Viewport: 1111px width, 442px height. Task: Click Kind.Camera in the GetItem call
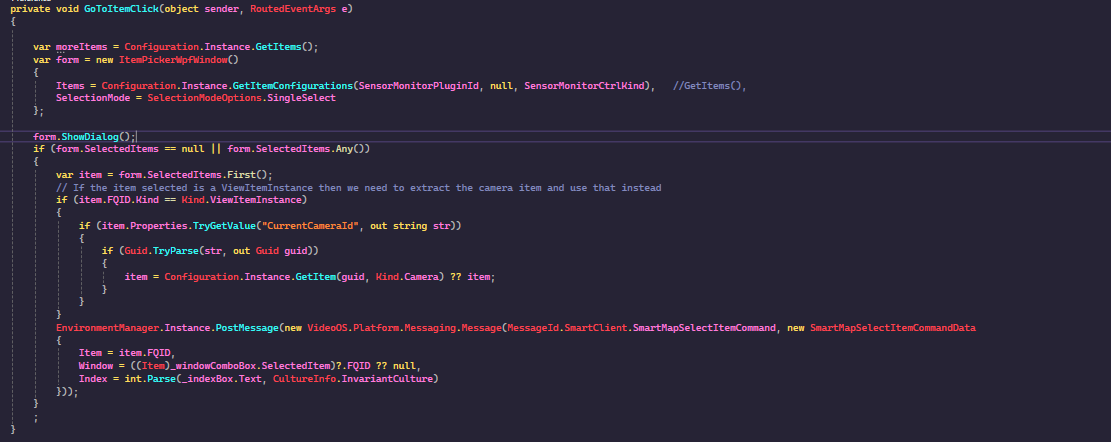[405, 276]
